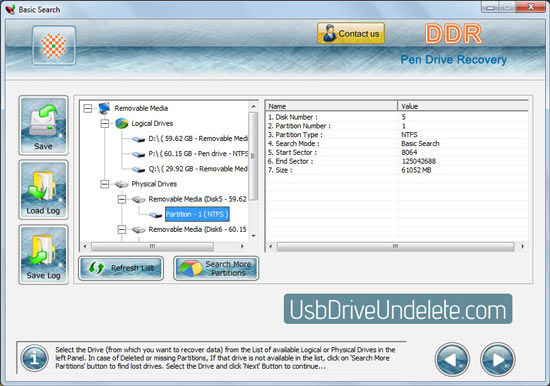
Task: Click the Value column header
Action: 463,106
